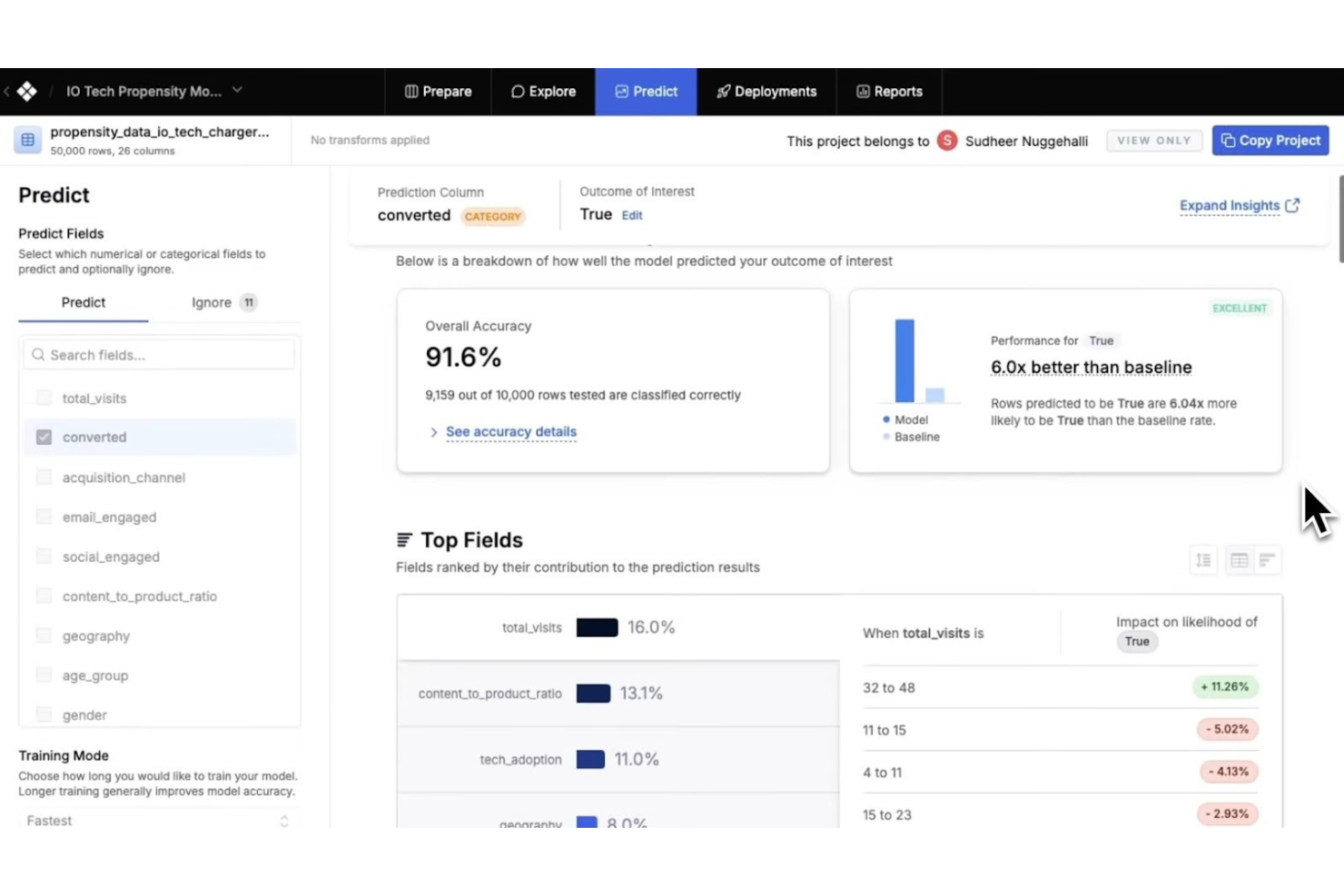Click the back arrow icon in top bar
This screenshot has height=896, width=1344.
tap(5, 91)
